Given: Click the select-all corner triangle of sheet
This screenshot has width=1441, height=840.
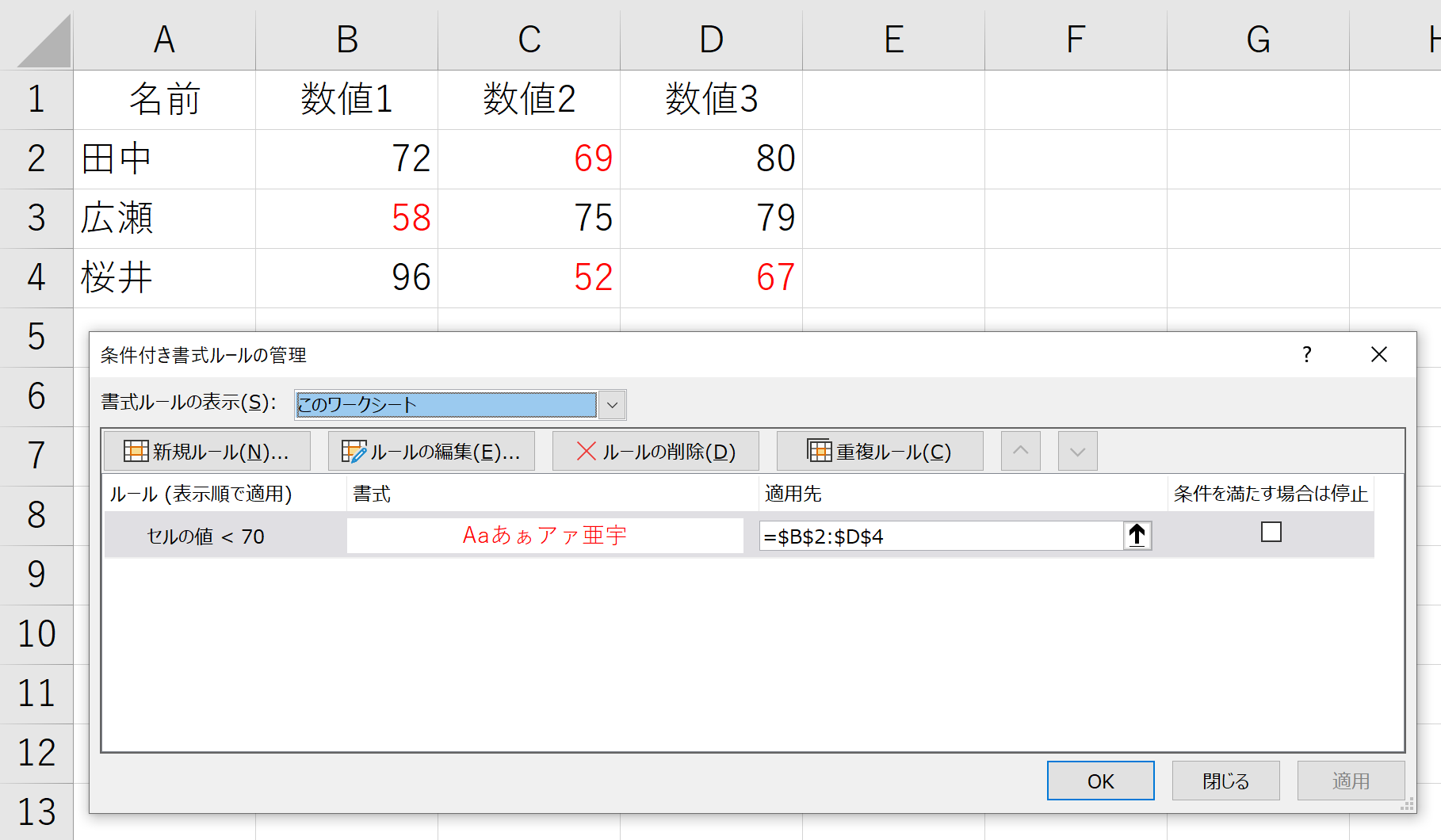Looking at the screenshot, I should (x=44, y=41).
